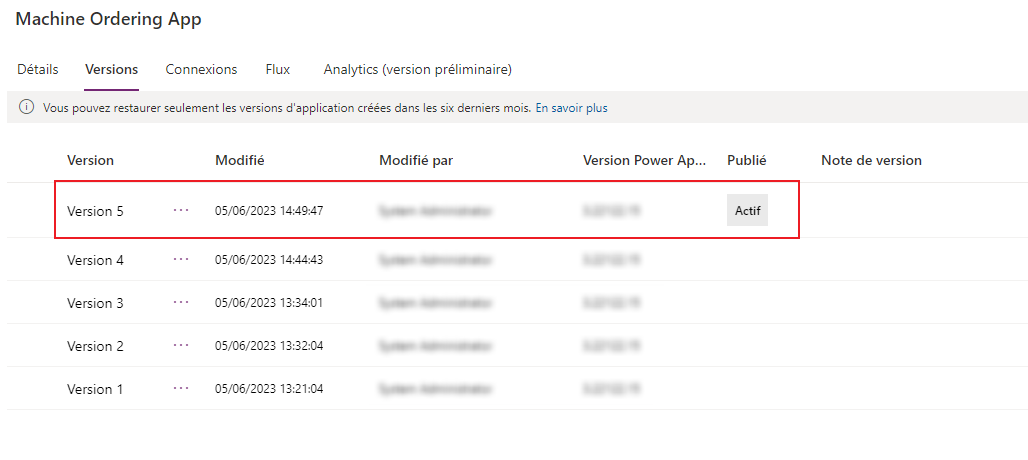This screenshot has width=1028, height=460.
Task: Click the Note de version column header
Action: [x=871, y=161]
